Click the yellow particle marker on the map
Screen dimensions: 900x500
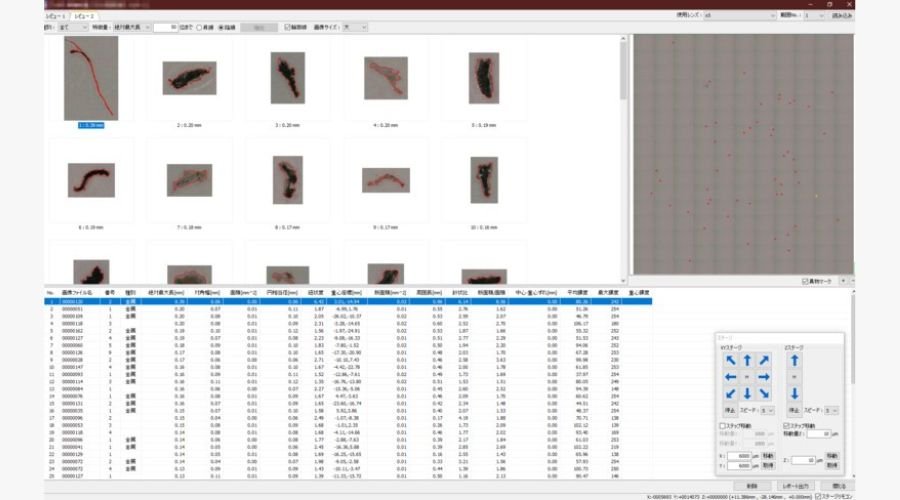coord(817,196)
